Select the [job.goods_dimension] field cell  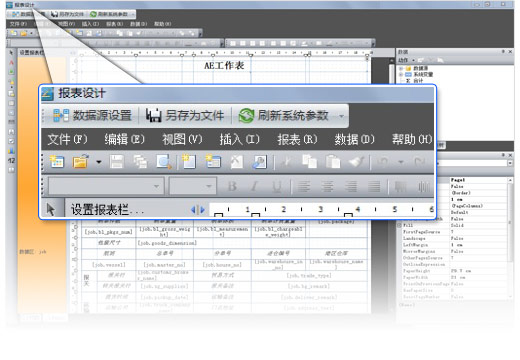(x=167, y=243)
